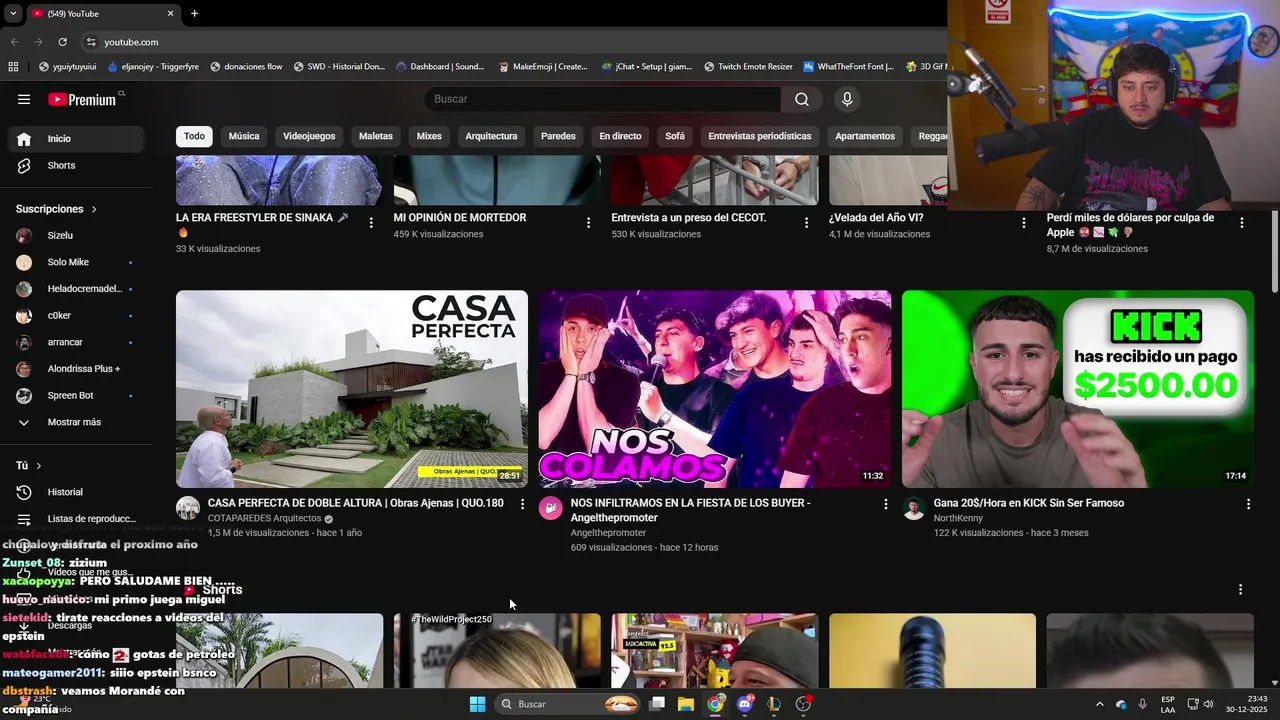Play the CASA PERFECTA video thumbnail

[x=352, y=389]
